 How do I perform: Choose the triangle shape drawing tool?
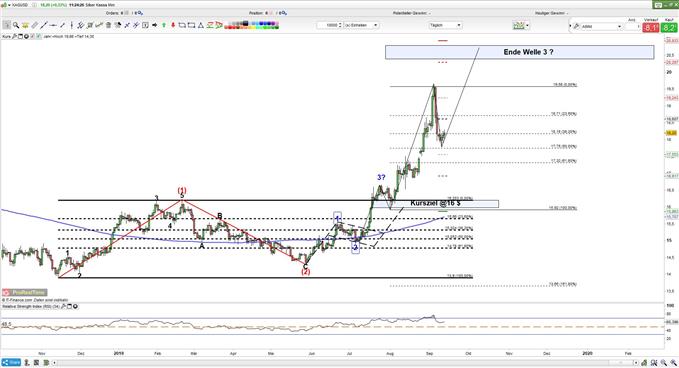(200, 25)
